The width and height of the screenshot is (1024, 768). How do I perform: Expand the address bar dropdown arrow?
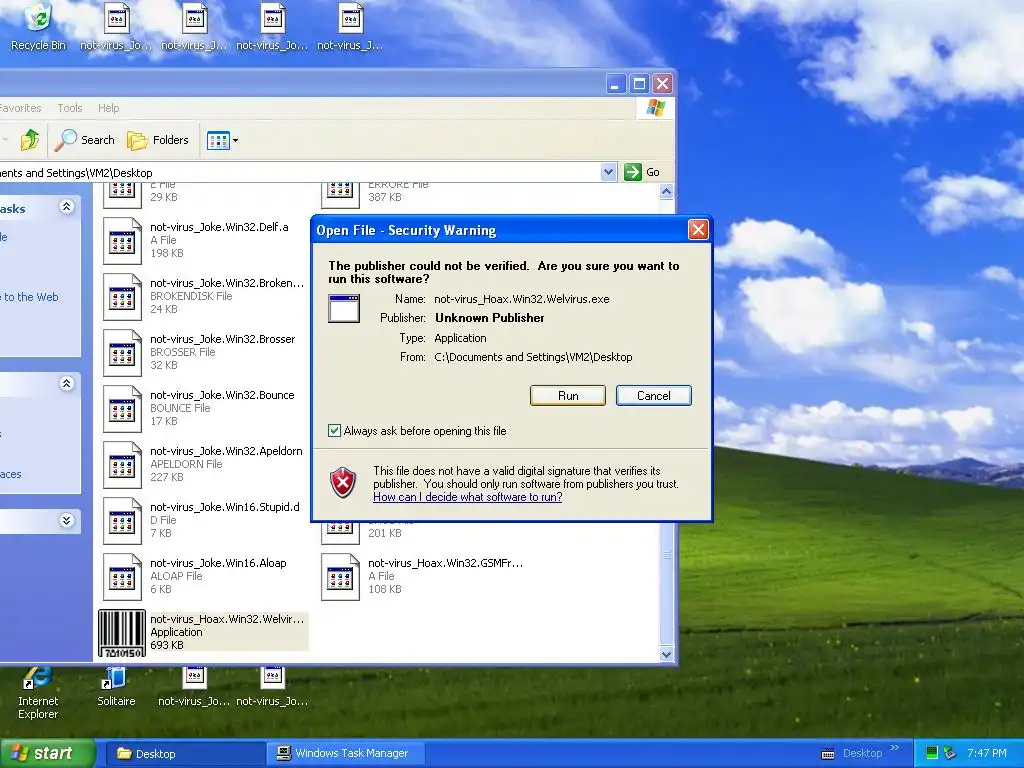[609, 172]
